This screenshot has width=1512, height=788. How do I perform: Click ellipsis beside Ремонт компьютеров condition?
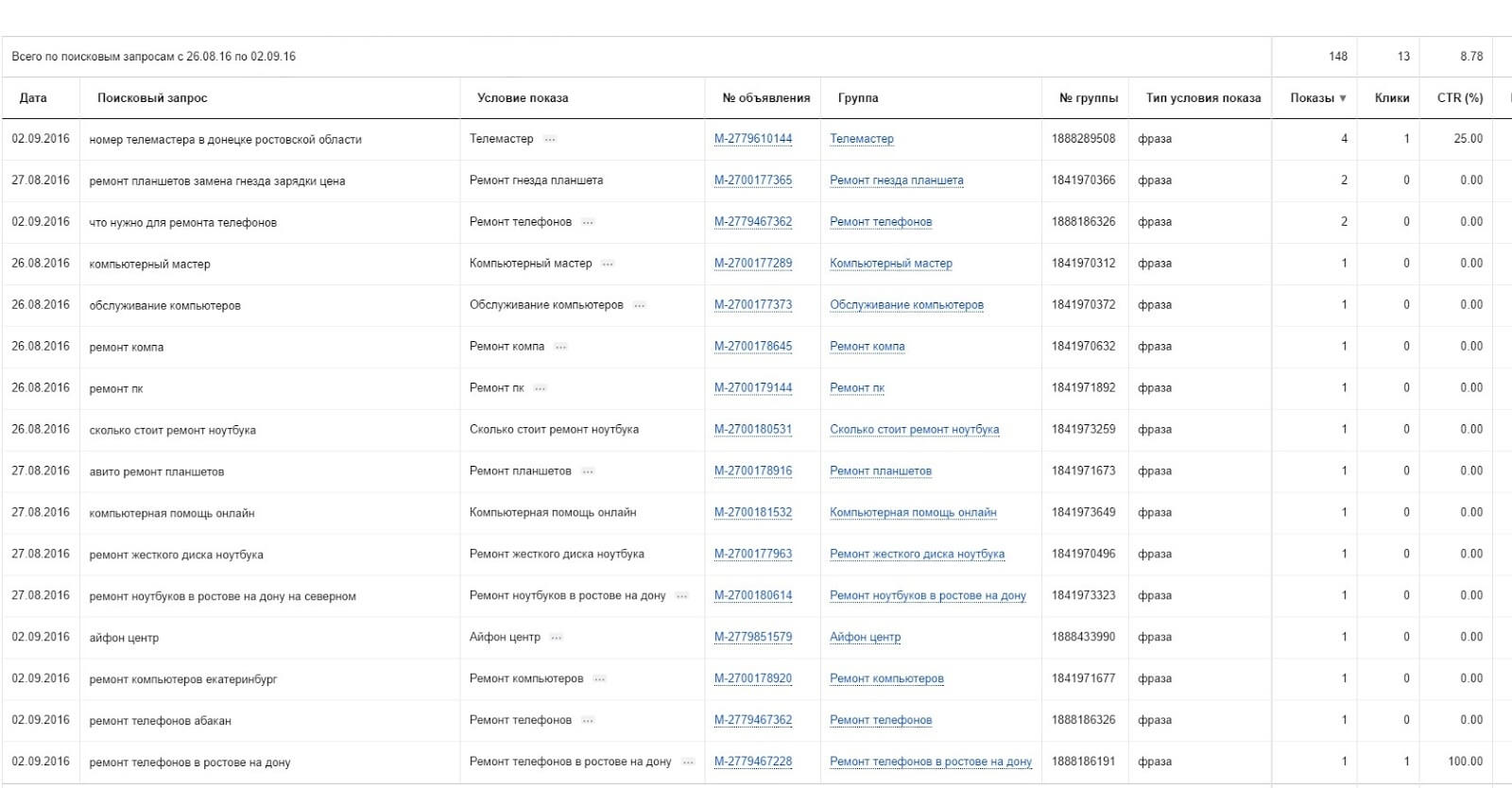tap(599, 680)
